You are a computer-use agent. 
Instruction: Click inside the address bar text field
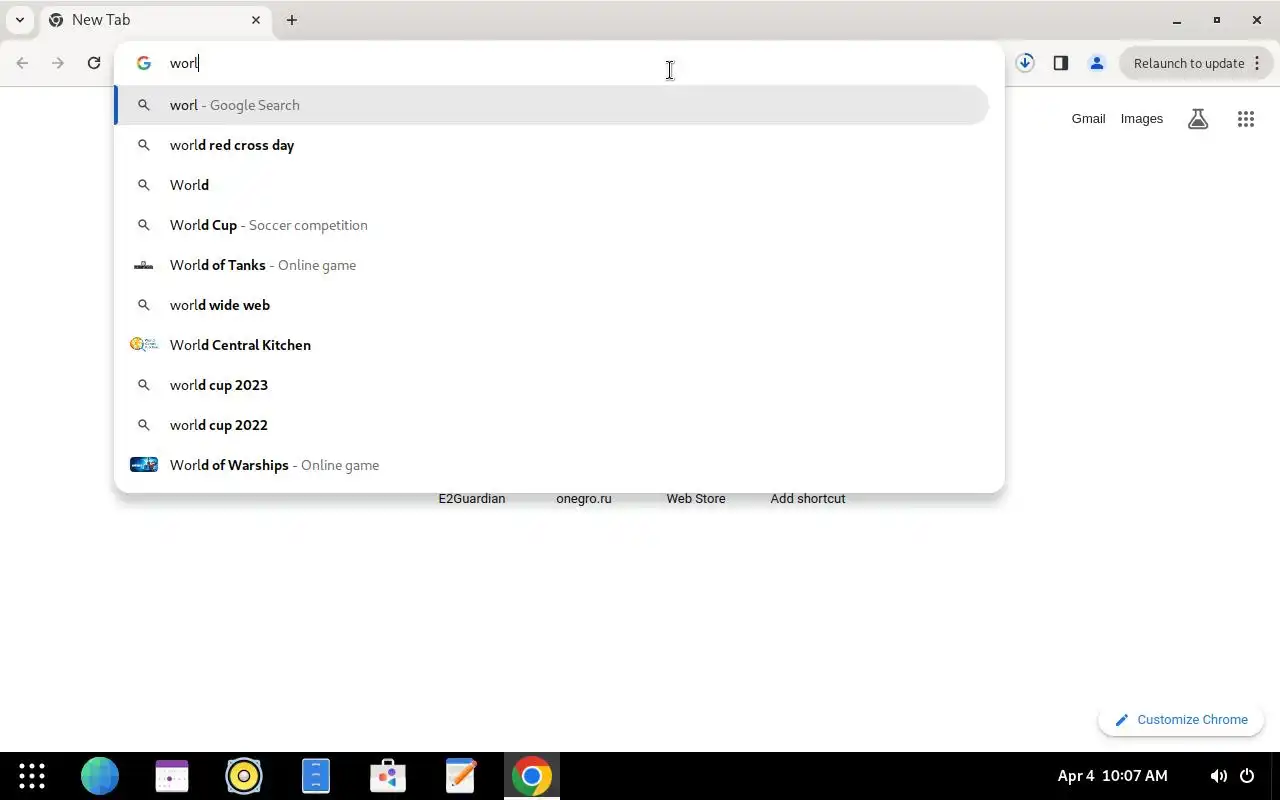point(580,63)
